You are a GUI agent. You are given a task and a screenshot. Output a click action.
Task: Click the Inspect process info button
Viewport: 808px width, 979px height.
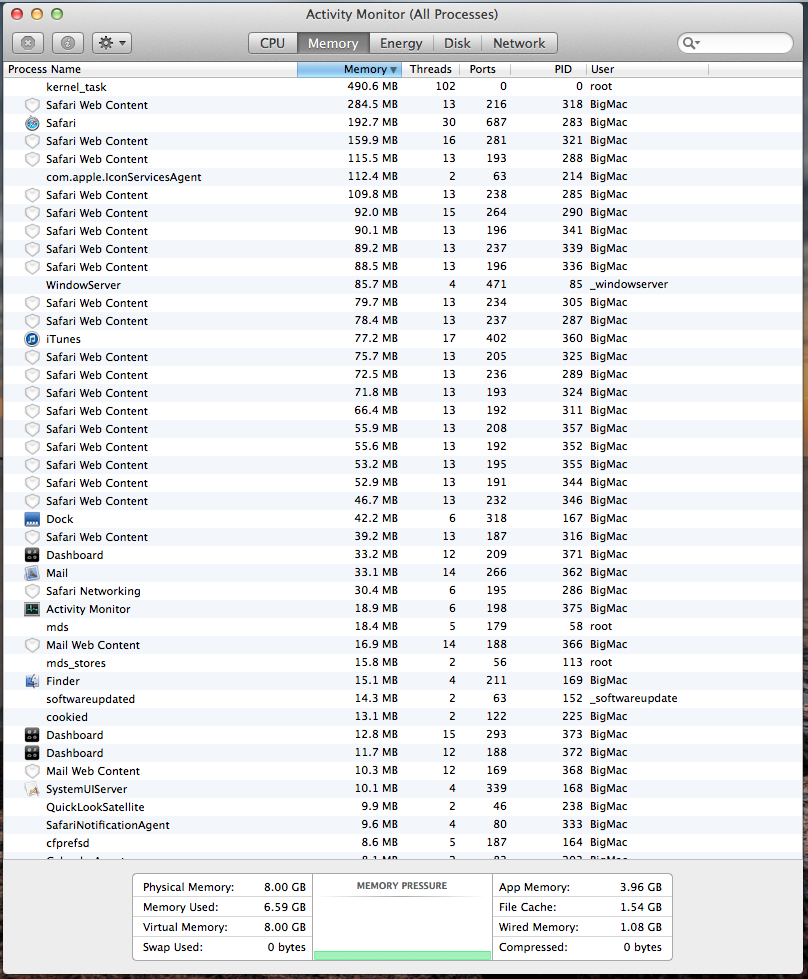[68, 43]
